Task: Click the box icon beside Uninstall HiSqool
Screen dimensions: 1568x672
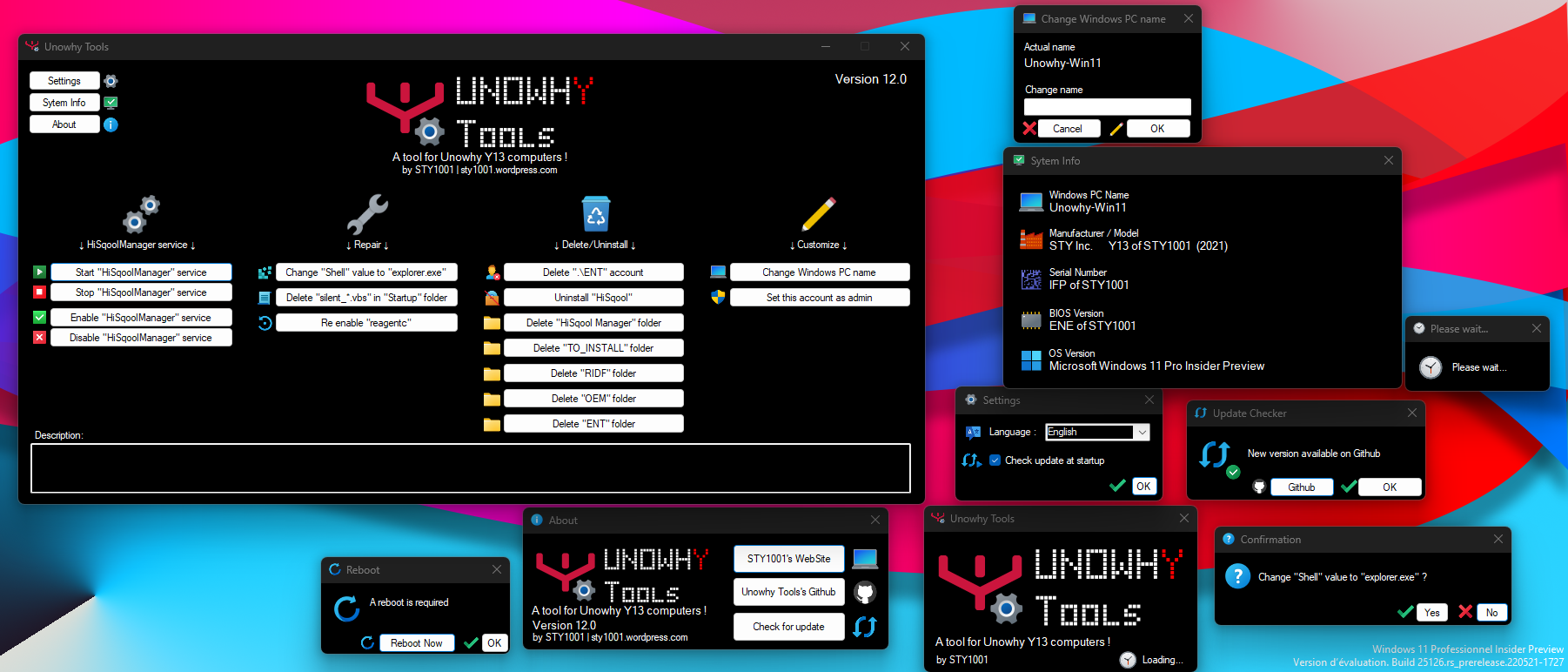Action: click(x=492, y=298)
